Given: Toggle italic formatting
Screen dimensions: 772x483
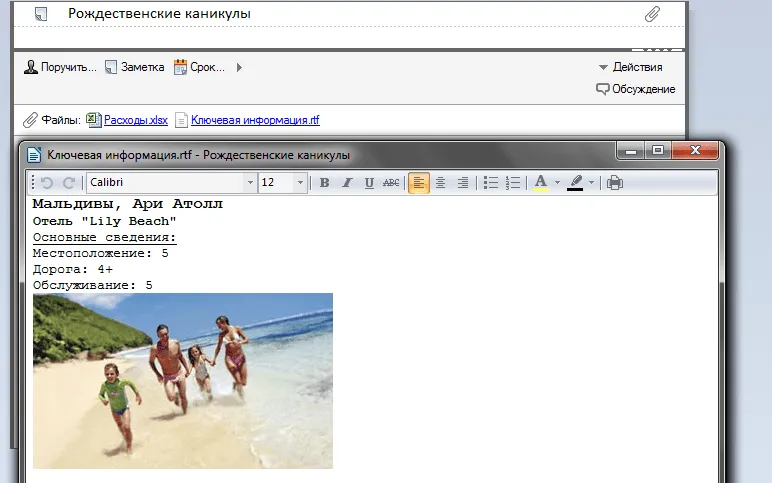Looking at the screenshot, I should [347, 183].
